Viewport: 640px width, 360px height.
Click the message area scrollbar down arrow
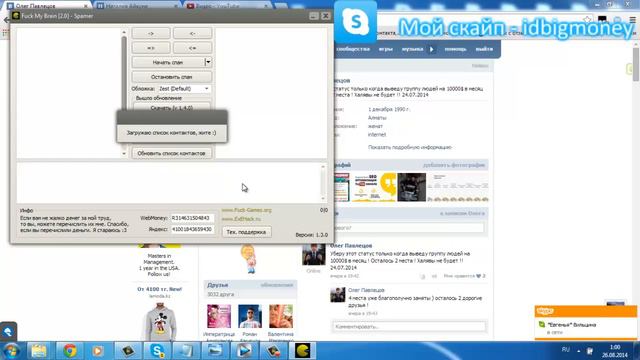(323, 199)
